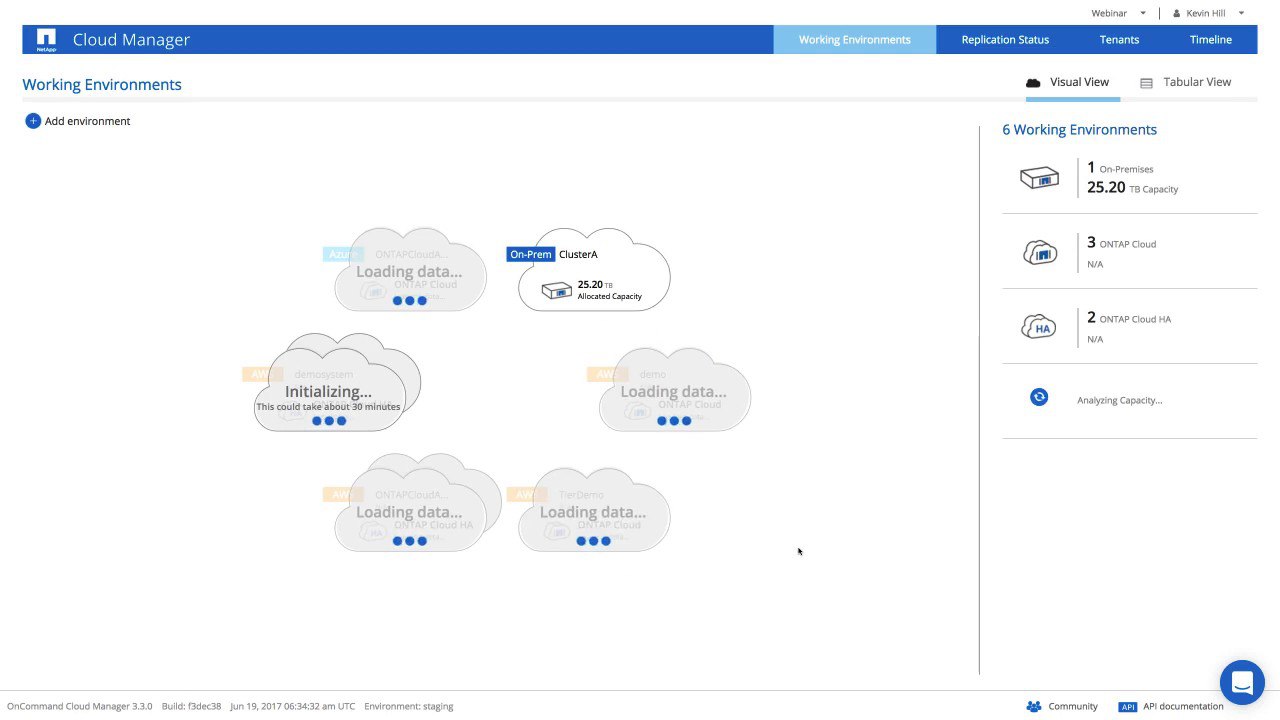1280x720 pixels.
Task: Click the Add environment link
Action: pyautogui.click(x=87, y=121)
